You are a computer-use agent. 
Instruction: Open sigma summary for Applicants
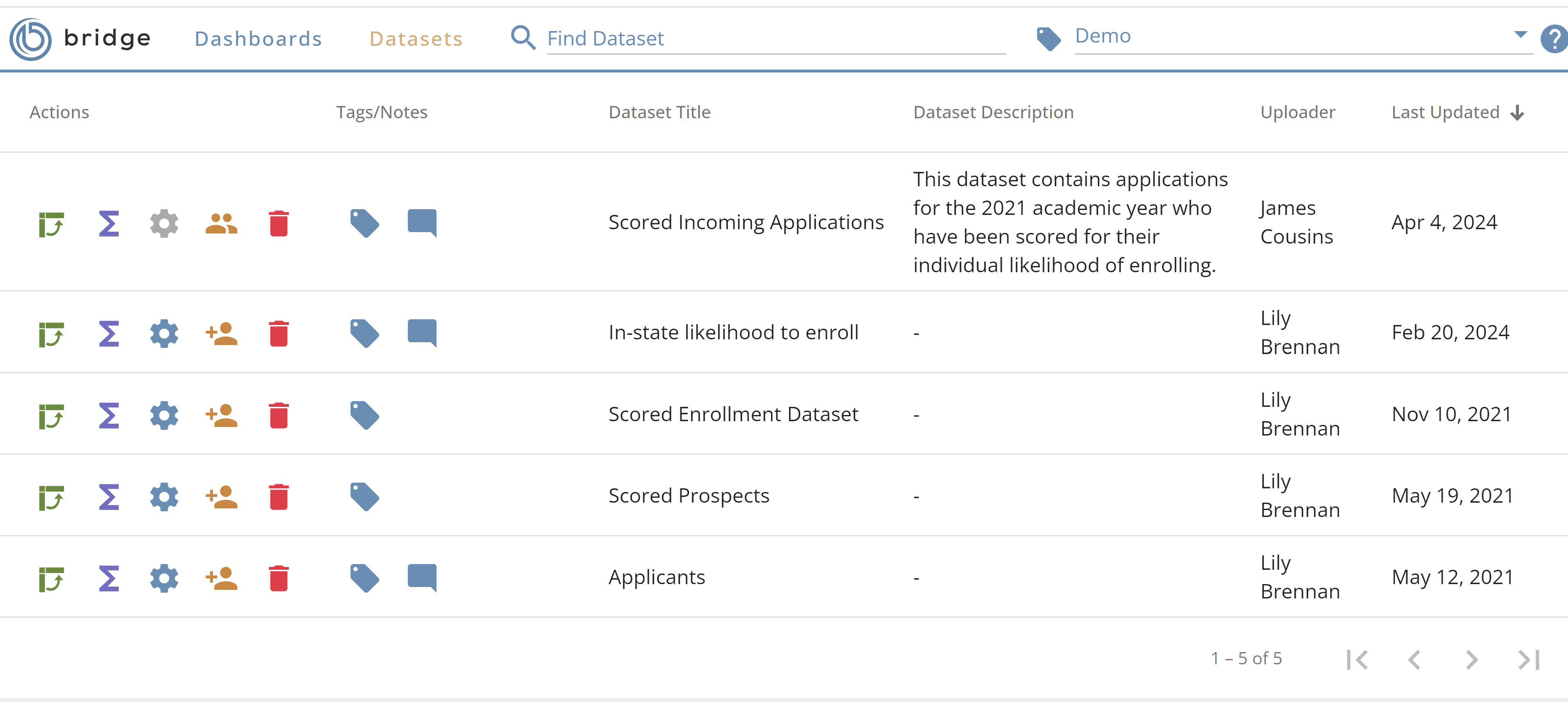[109, 578]
